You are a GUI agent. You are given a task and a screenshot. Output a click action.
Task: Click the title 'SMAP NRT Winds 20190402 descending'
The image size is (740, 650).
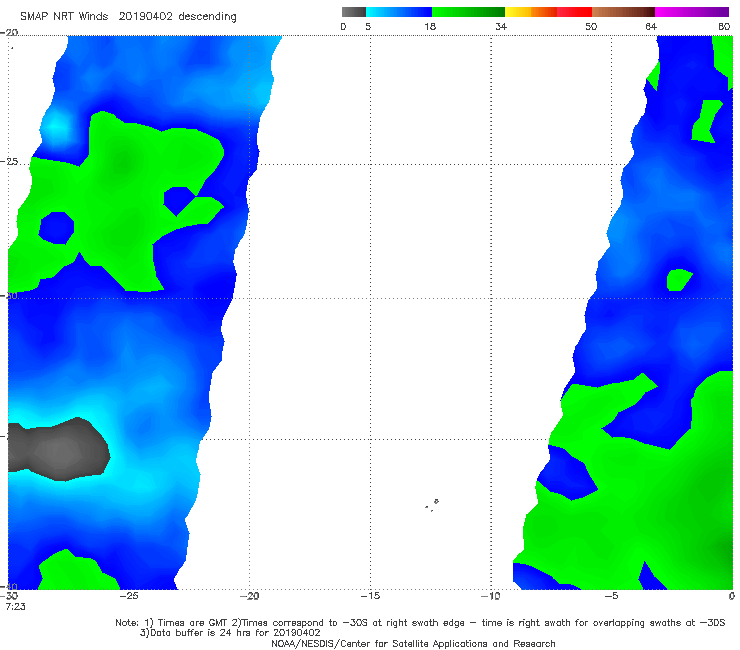(x=128, y=17)
